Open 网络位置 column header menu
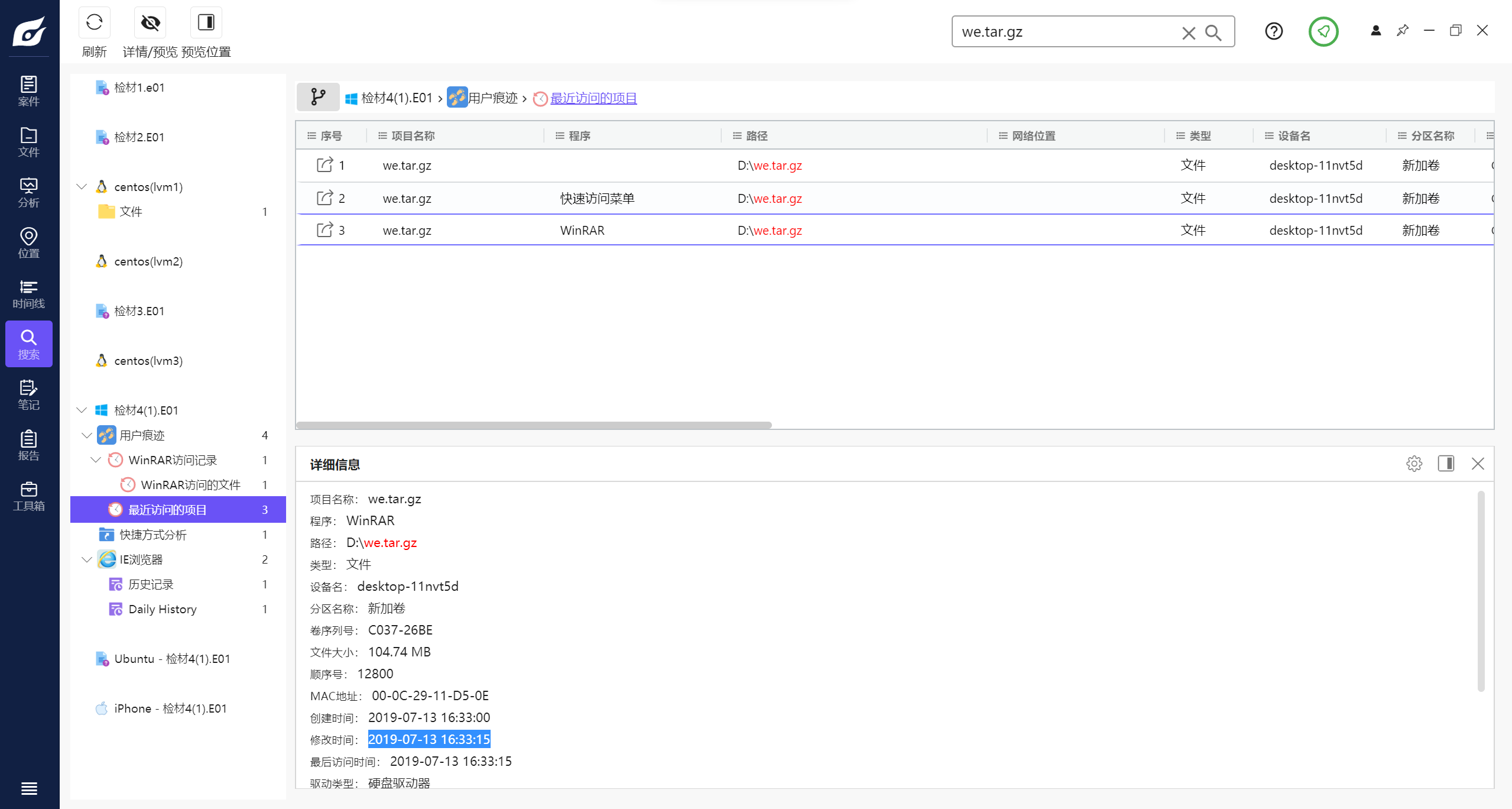Screen dimensions: 1512x809 coord(1003,136)
